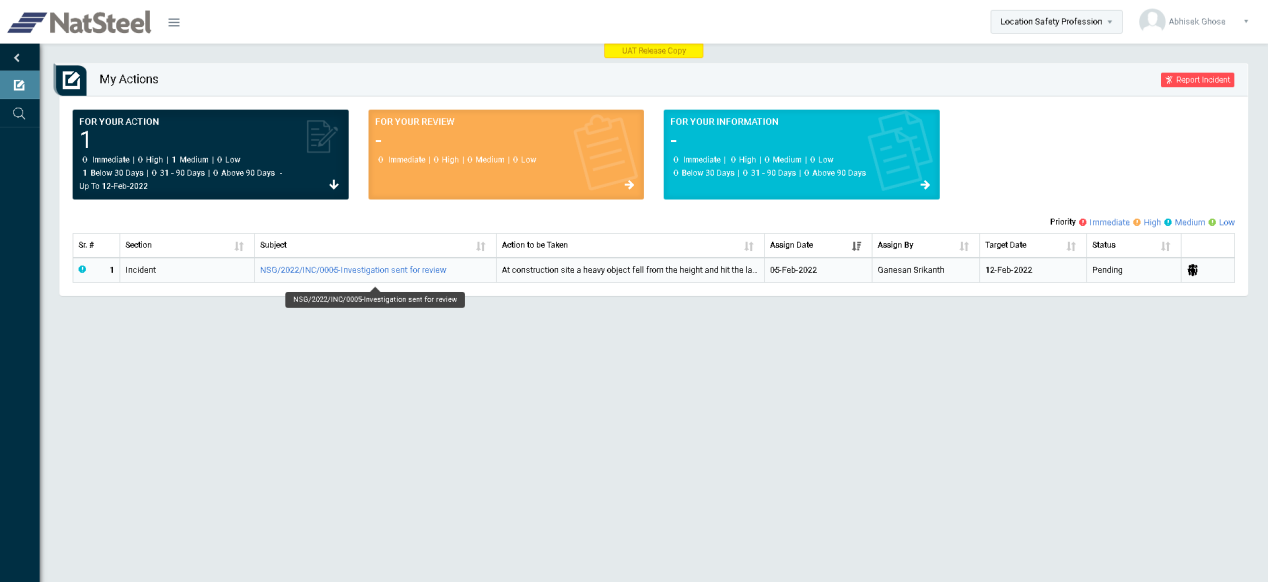Click the document-pencil icon on For Your Action card
The width and height of the screenshot is (1268, 582).
click(x=322, y=136)
